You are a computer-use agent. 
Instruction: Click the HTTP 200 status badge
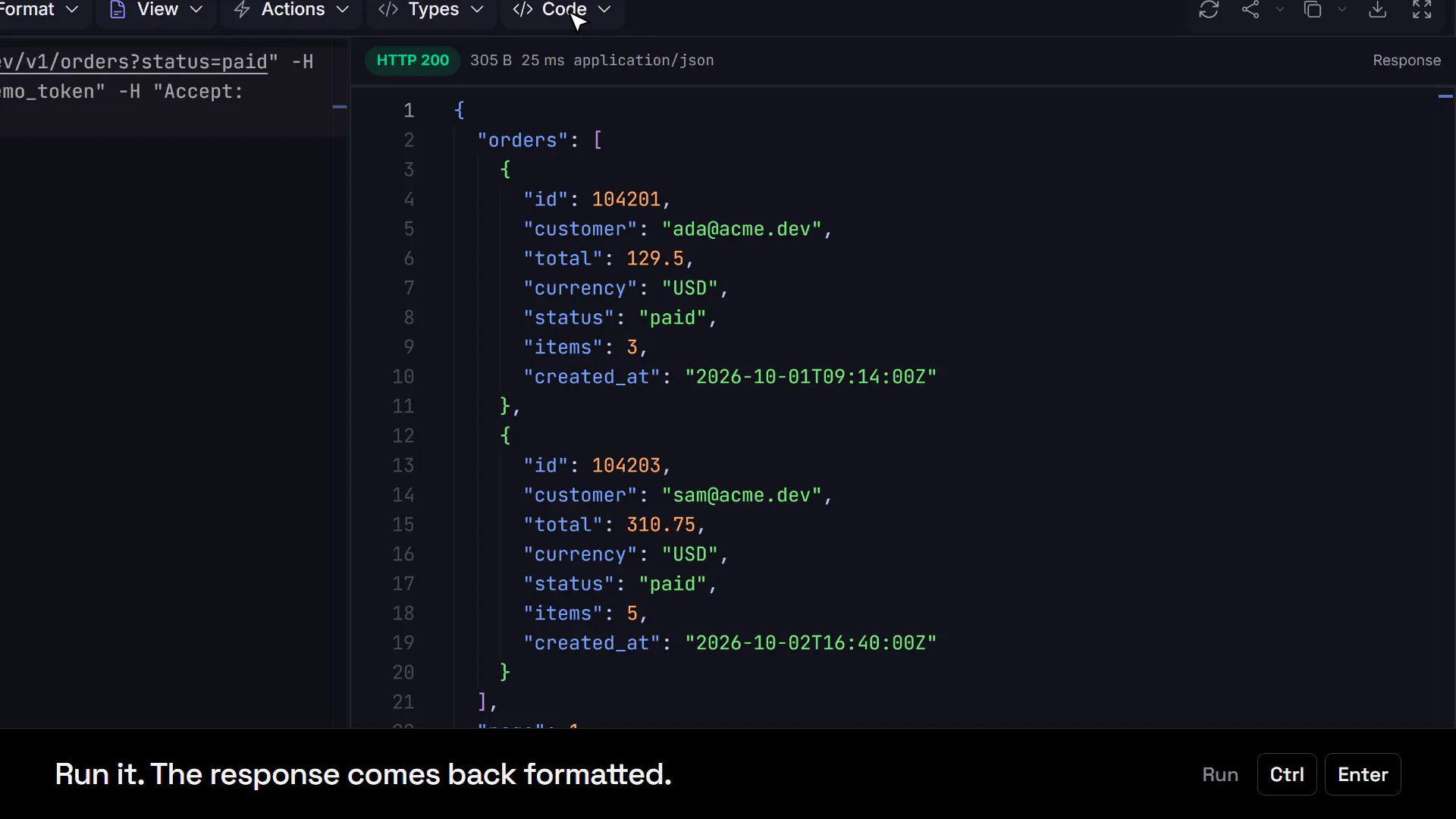point(413,60)
